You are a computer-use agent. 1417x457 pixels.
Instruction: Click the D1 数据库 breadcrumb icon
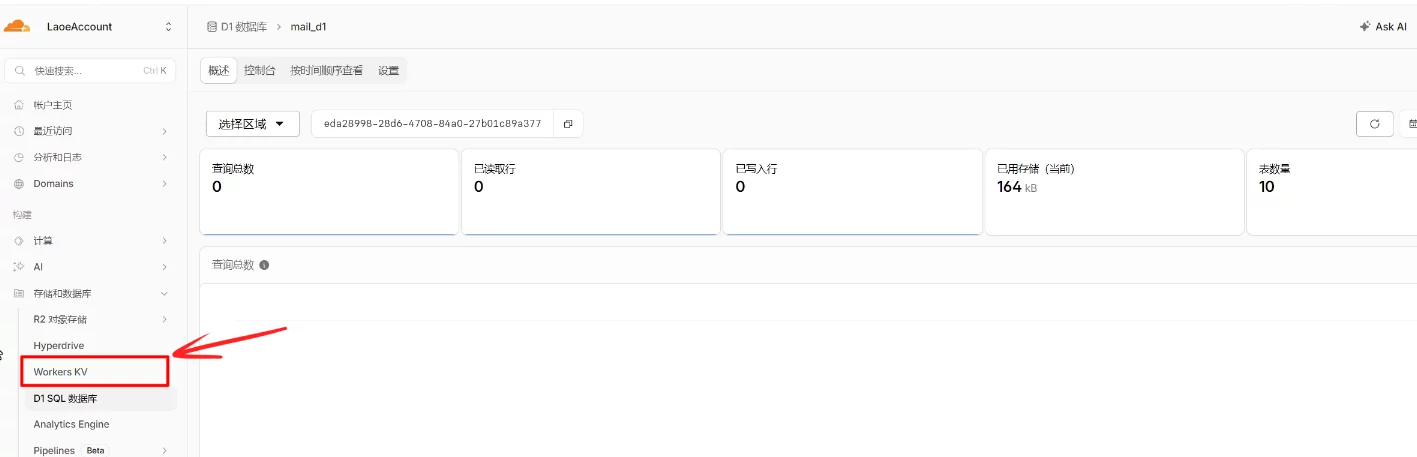coord(212,27)
